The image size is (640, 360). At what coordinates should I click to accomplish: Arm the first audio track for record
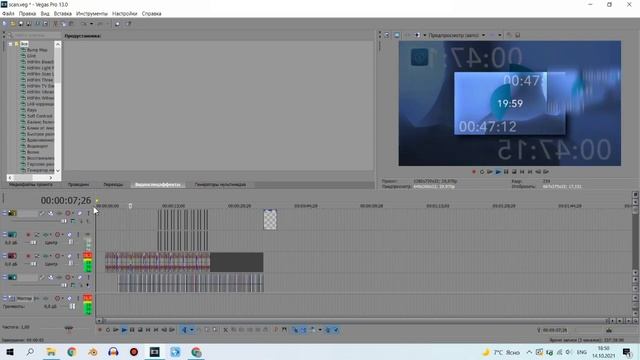click(28, 235)
